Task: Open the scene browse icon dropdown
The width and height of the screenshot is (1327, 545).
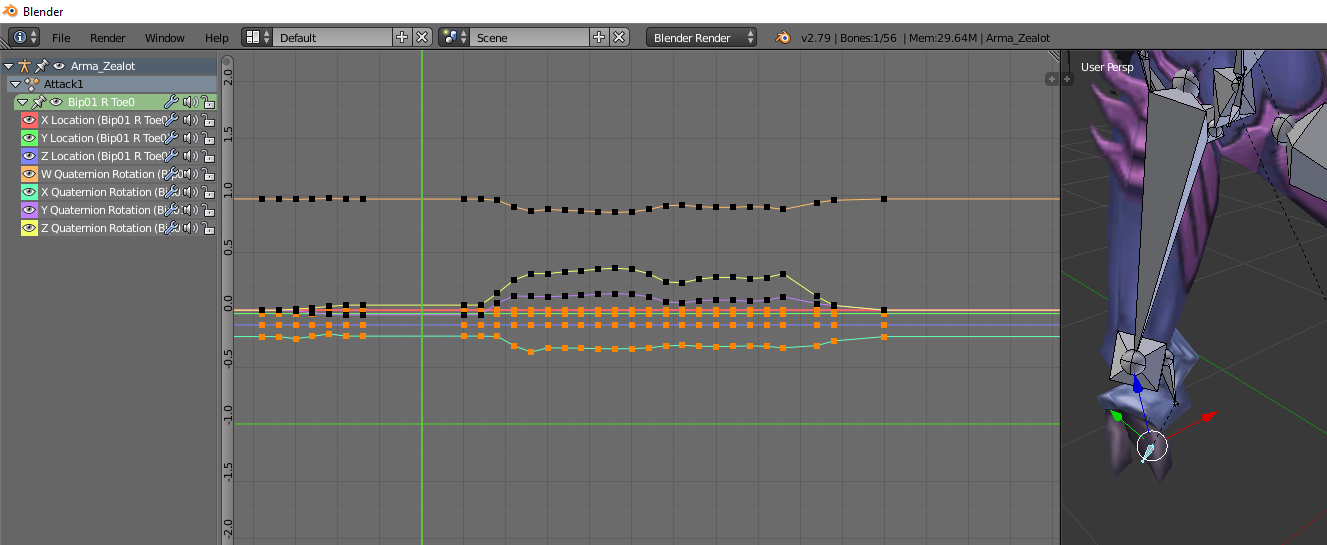Action: click(454, 37)
